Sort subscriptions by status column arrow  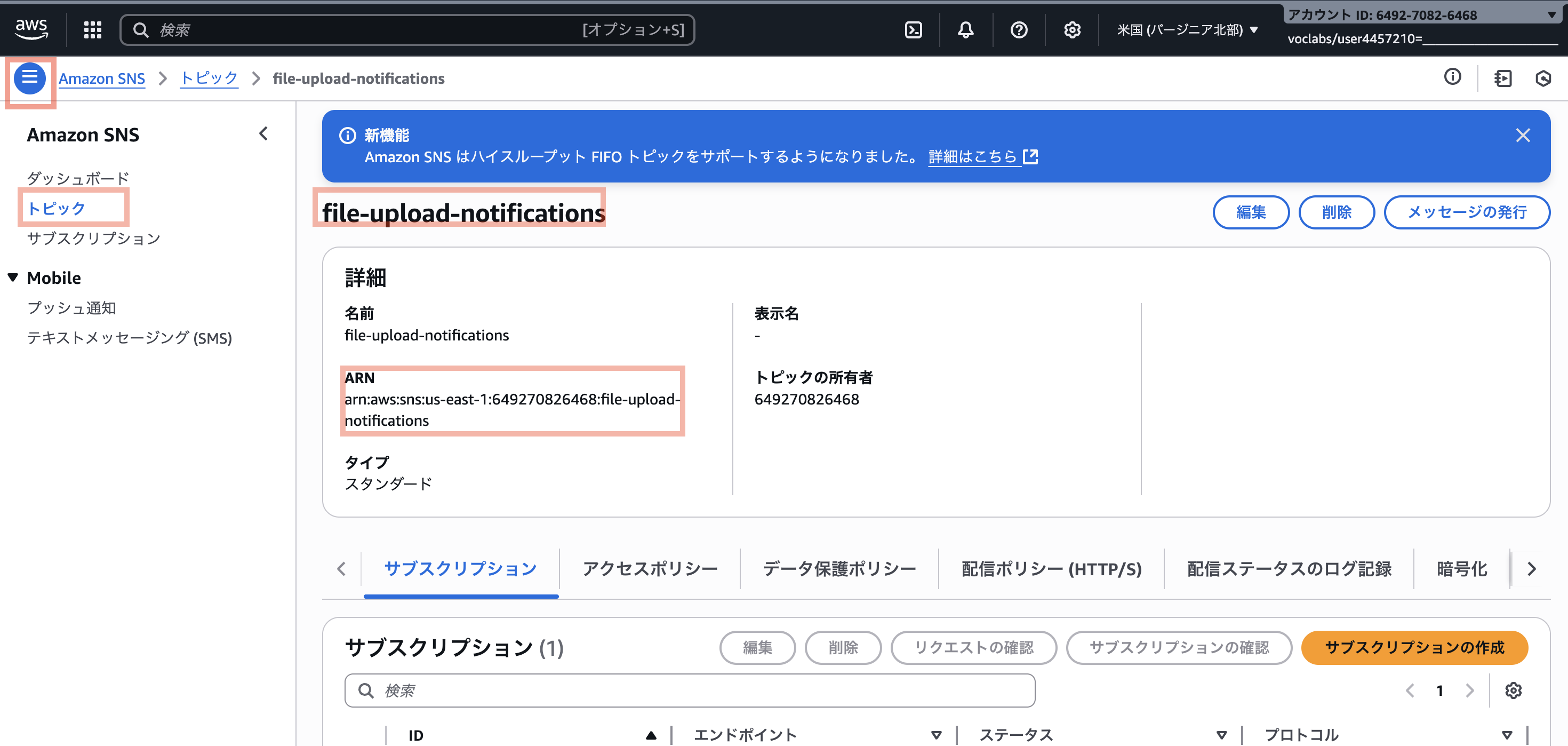1221,735
